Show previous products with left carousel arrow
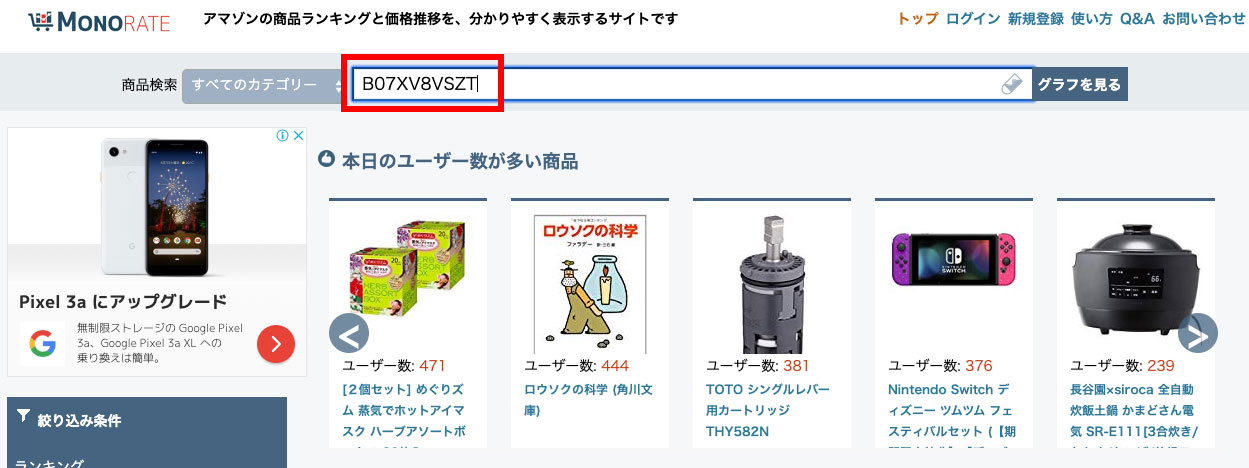1249x468 pixels. (349, 332)
